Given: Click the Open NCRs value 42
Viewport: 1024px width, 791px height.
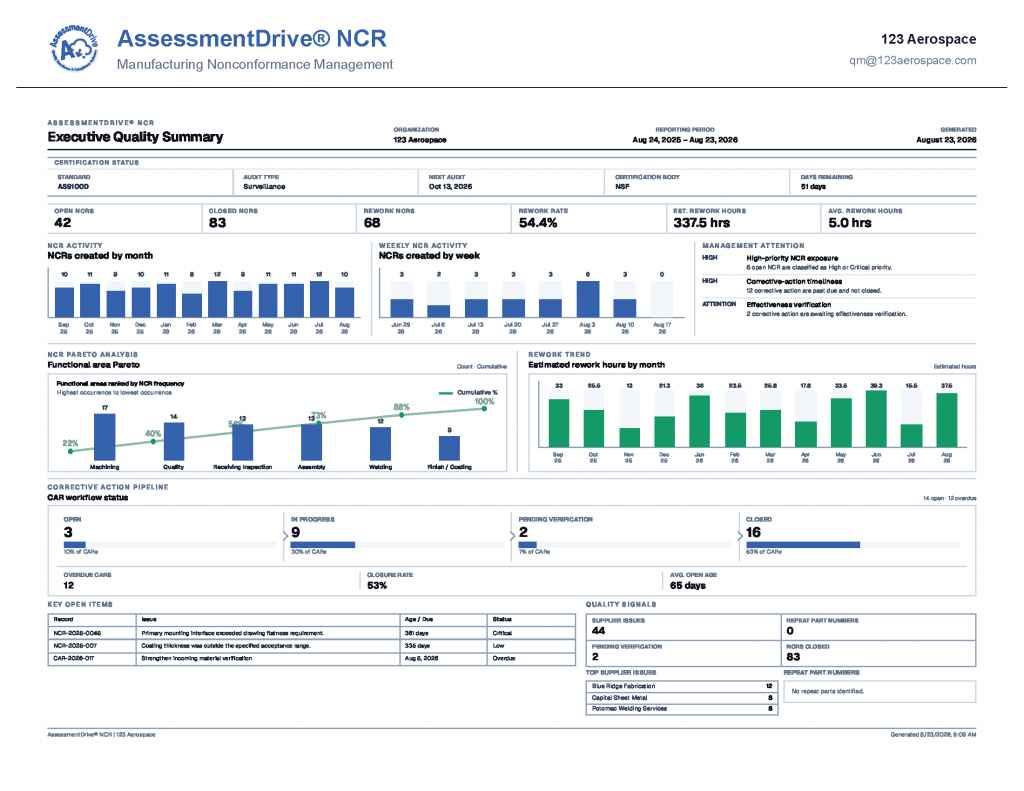Looking at the screenshot, I should click(x=63, y=223).
